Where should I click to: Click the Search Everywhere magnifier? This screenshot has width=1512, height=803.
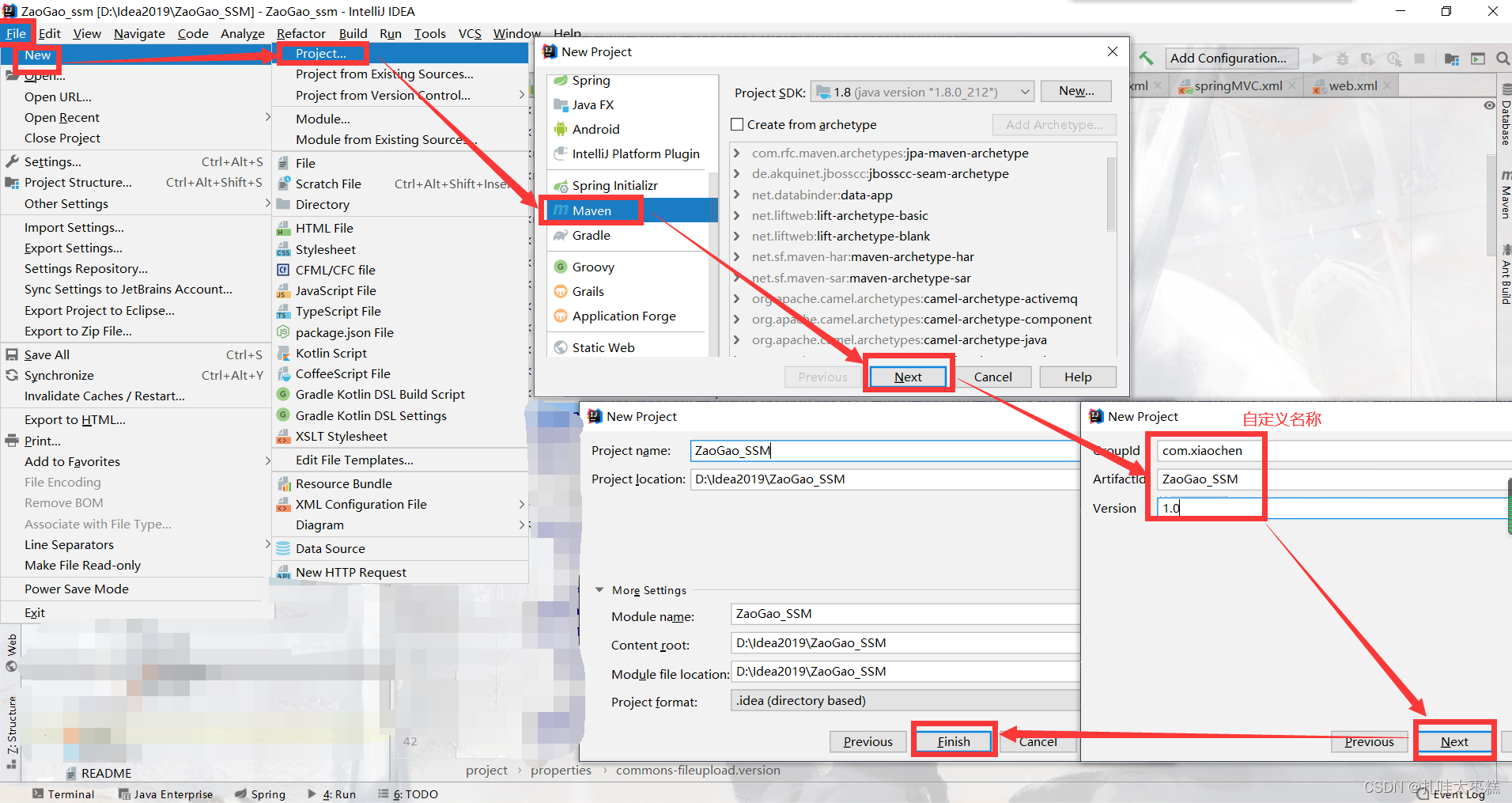(x=1503, y=59)
